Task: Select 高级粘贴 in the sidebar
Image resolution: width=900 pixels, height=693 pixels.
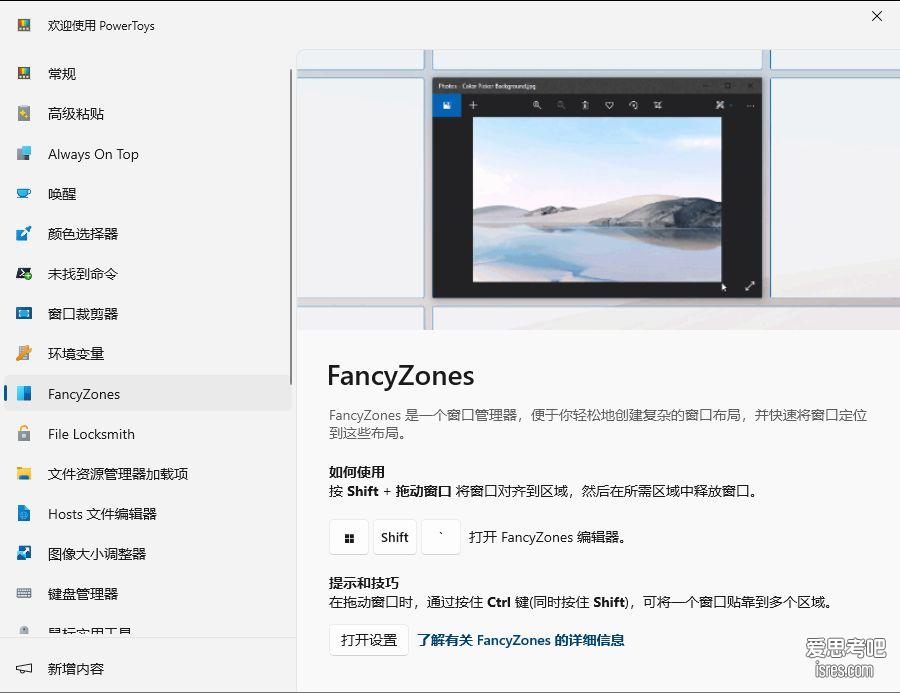Action: (148, 114)
